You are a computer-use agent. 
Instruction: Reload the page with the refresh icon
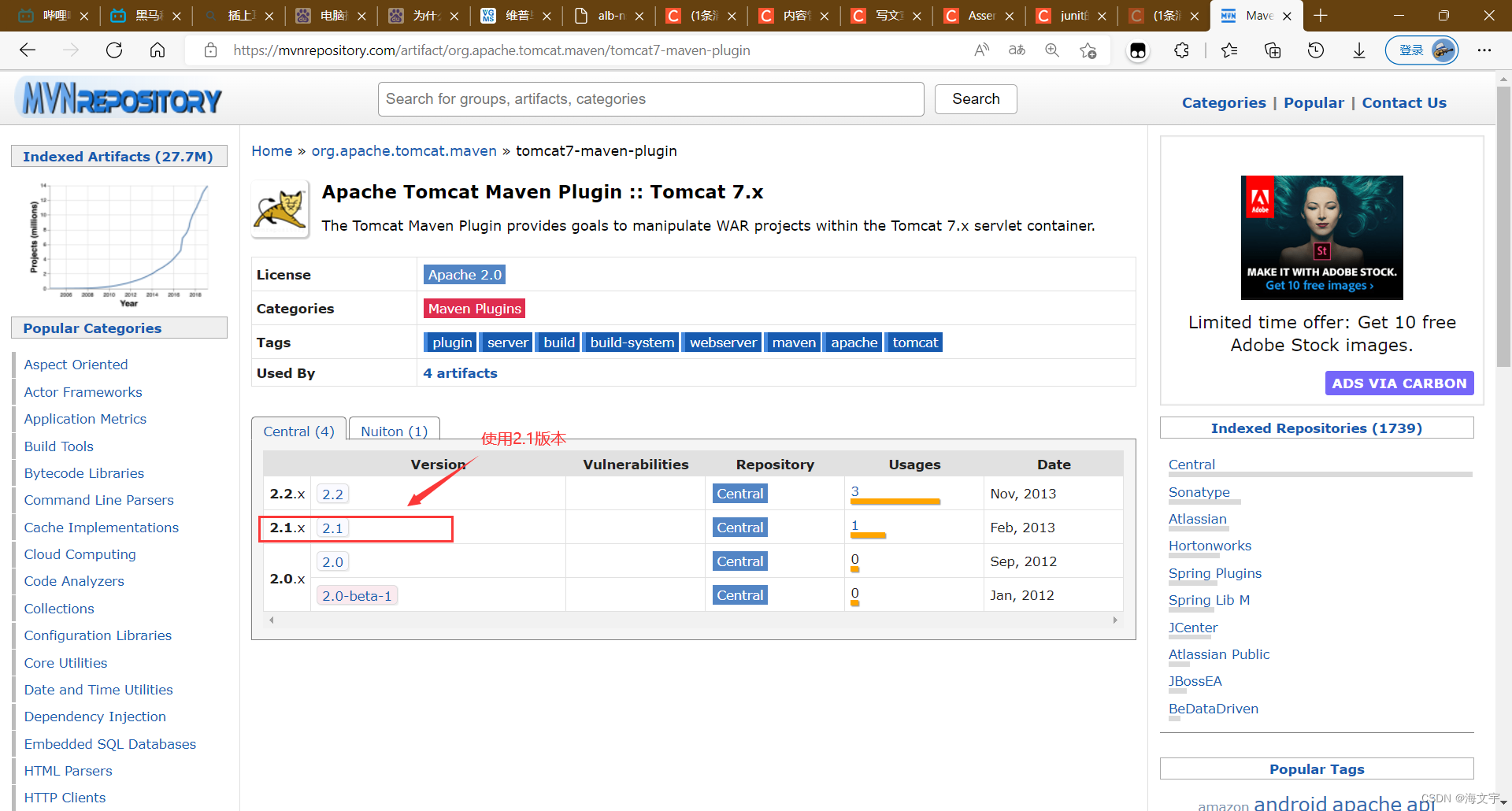114,50
